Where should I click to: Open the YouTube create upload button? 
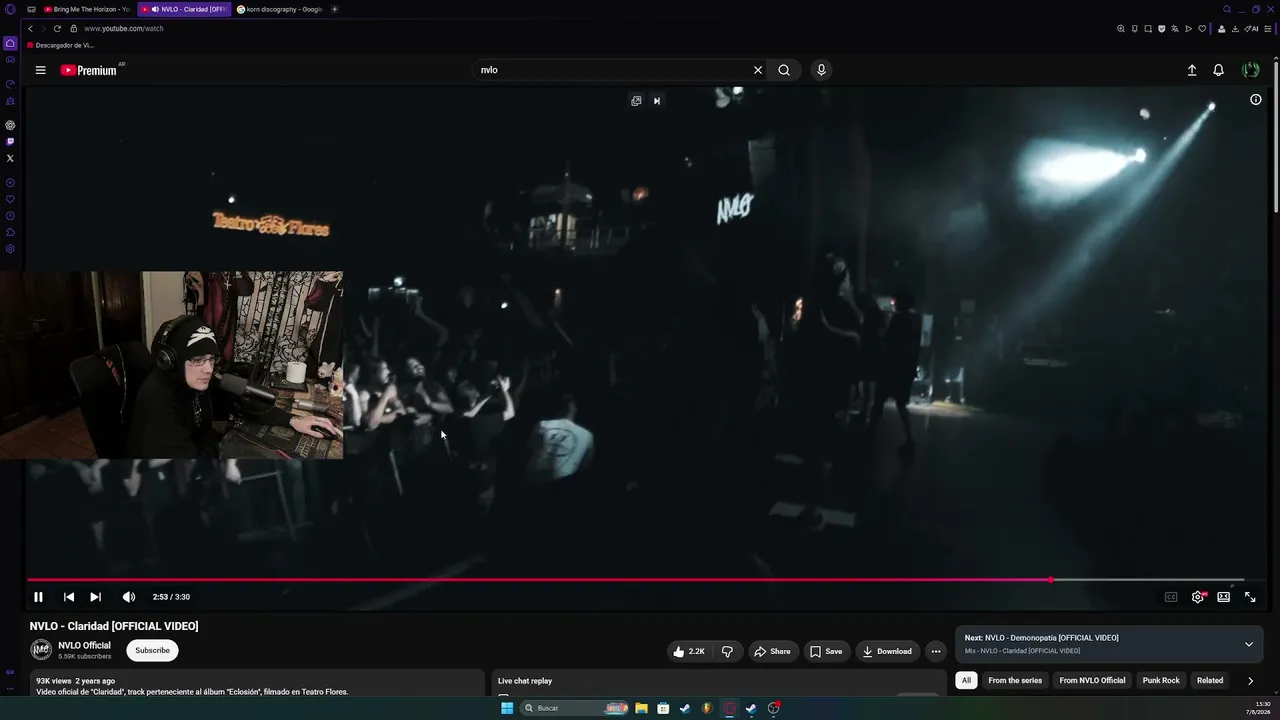pos(1192,70)
